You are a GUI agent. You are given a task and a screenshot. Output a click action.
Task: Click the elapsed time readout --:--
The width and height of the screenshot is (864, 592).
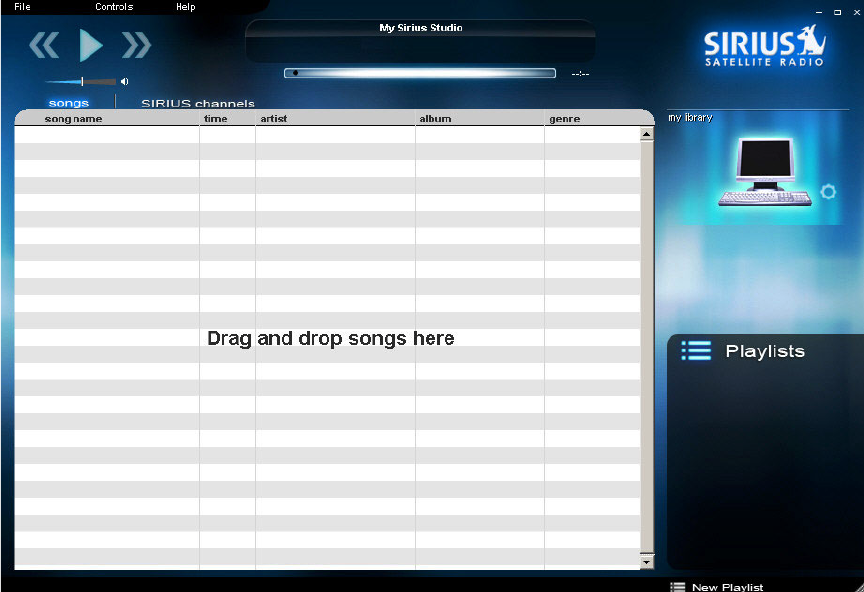[x=580, y=73]
